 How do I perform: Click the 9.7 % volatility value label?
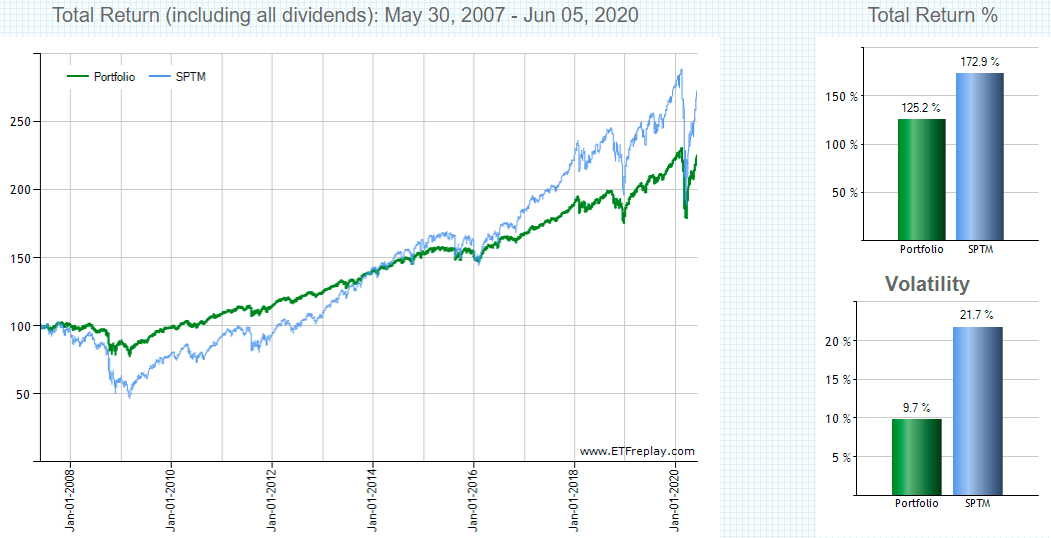[916, 407]
